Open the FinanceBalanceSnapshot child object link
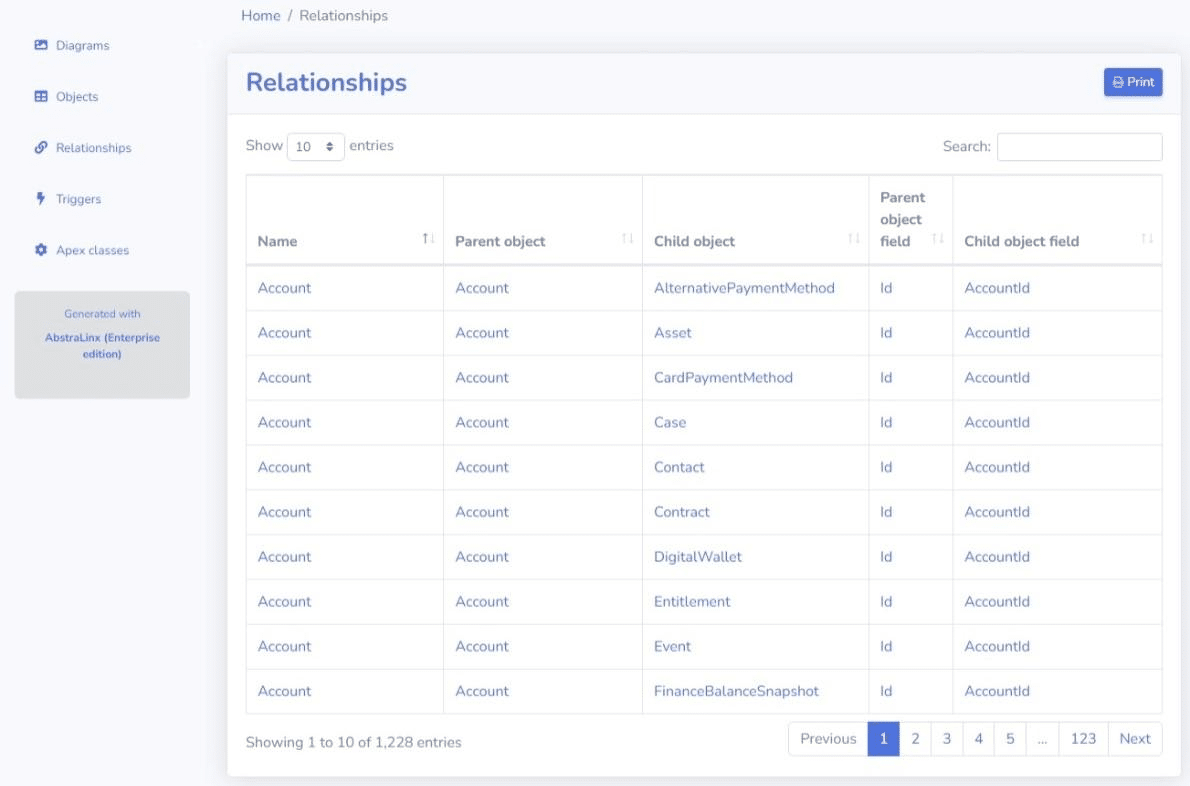The width and height of the screenshot is (1190, 786). pos(736,691)
